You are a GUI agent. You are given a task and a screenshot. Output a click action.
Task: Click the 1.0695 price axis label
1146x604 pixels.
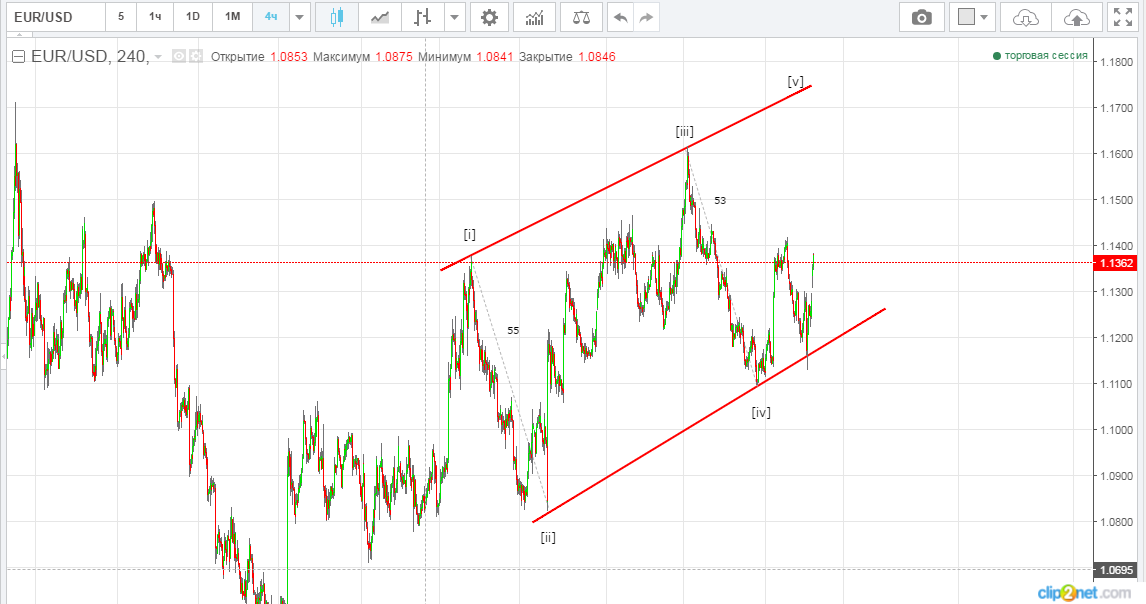[x=1116, y=570]
